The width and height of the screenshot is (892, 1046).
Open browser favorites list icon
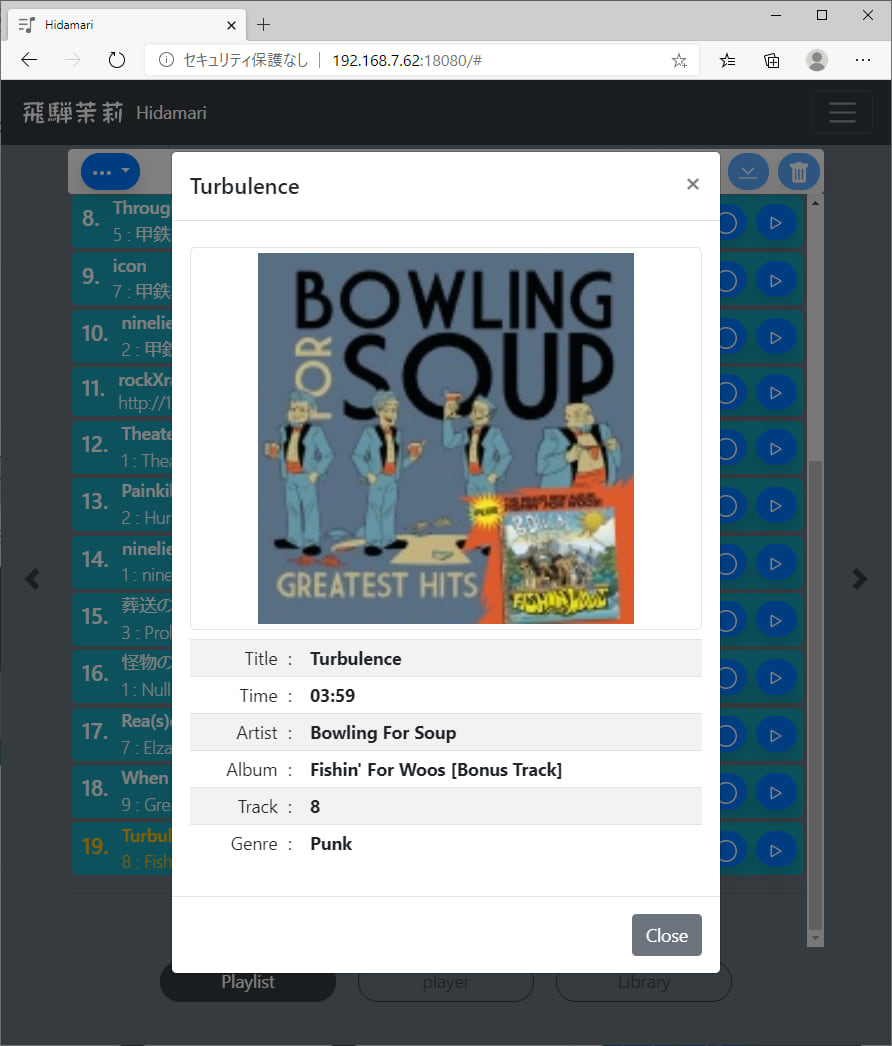(727, 61)
